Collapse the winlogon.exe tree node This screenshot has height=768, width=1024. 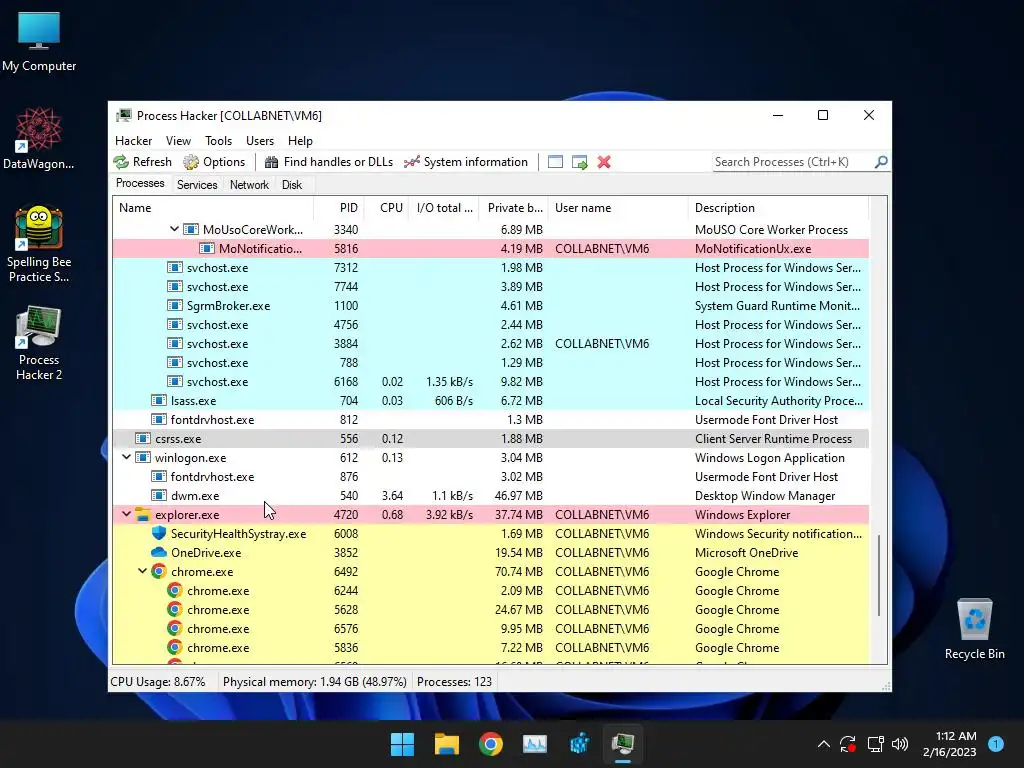pyautogui.click(x=126, y=458)
